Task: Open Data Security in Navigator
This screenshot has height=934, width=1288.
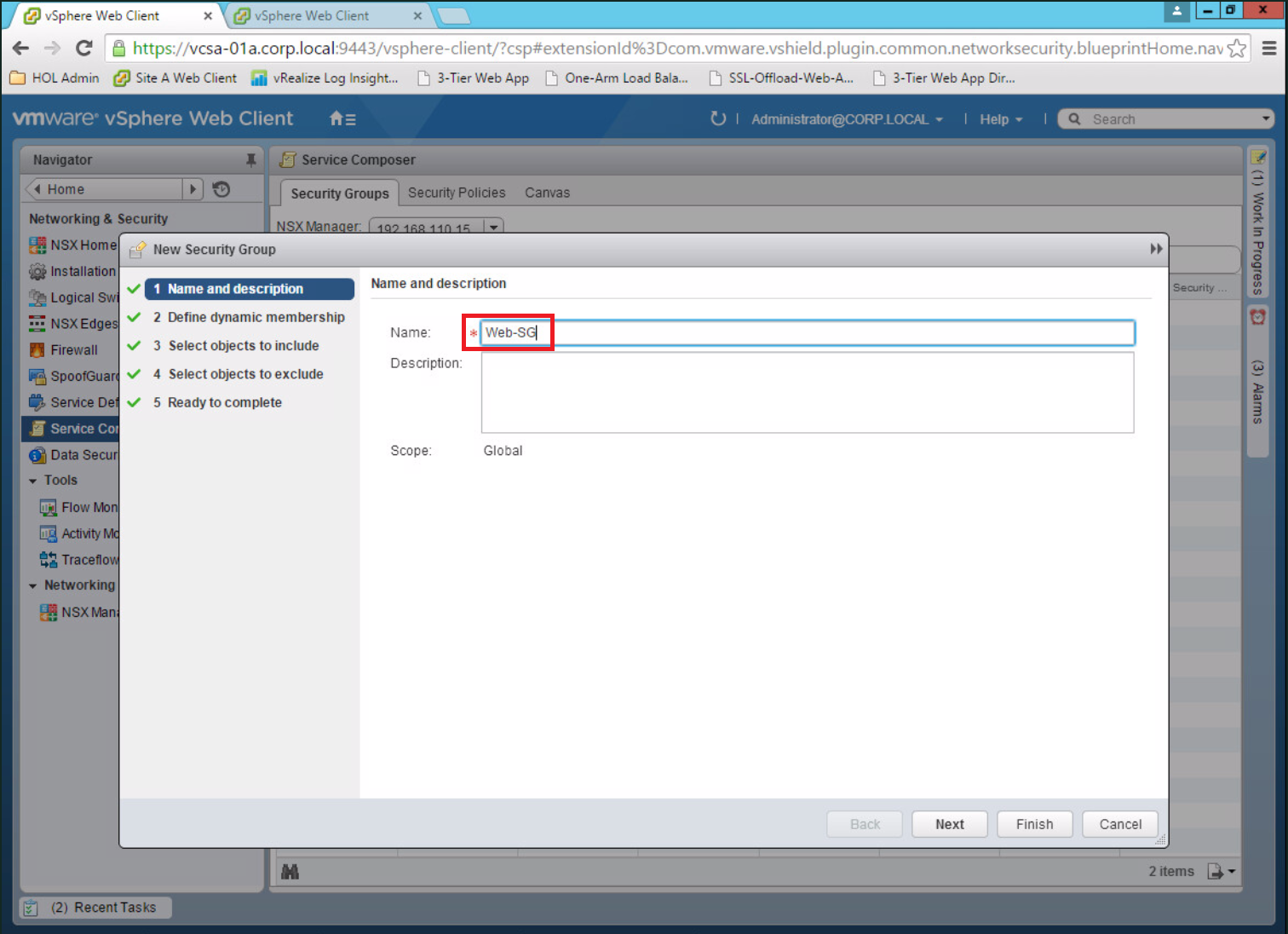Action: (x=72, y=455)
